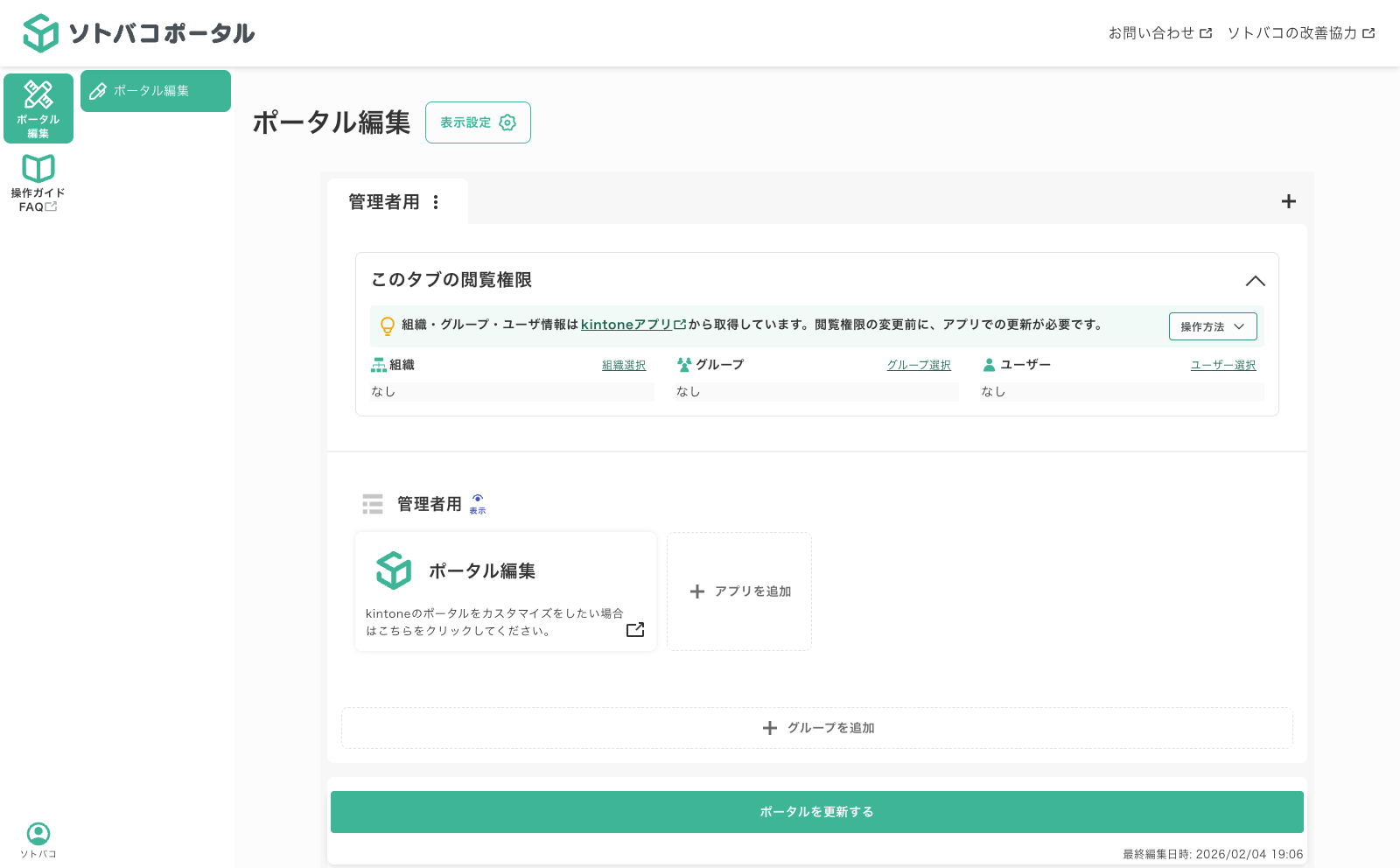
Task: Click the external link icon on ポータル編集 card
Action: (x=634, y=629)
